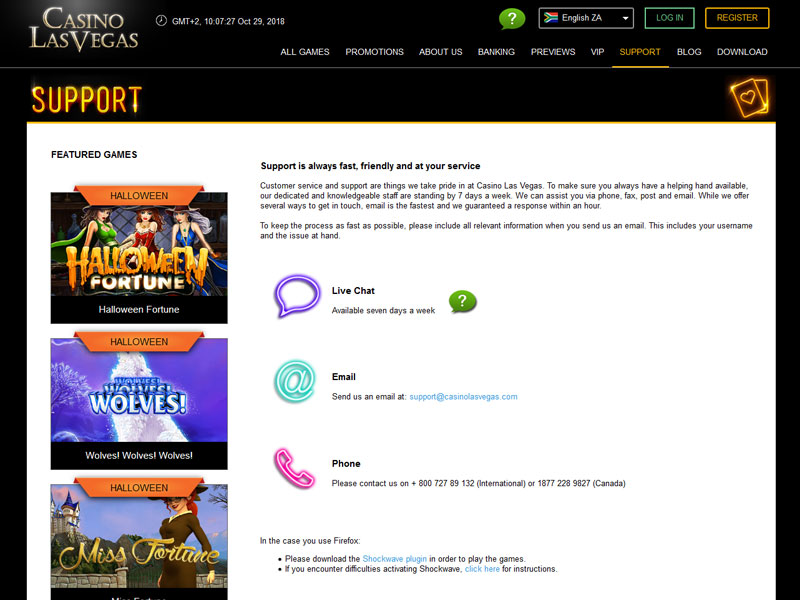Select the VIP menu item
800x600 pixels.
[597, 52]
